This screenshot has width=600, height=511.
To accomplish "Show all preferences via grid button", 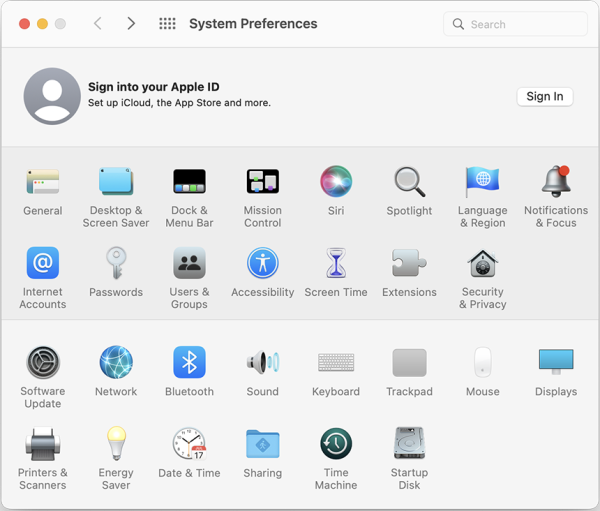I will coord(167,24).
